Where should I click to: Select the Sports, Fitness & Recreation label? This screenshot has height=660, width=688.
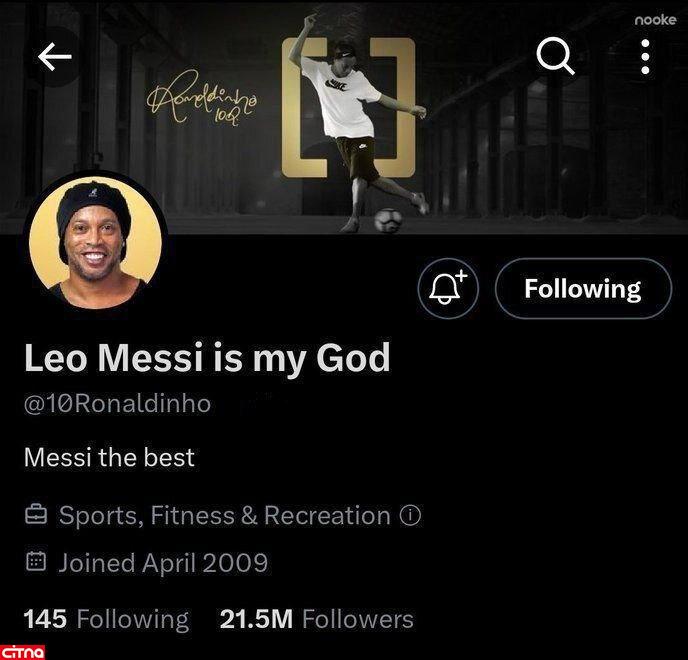224,516
